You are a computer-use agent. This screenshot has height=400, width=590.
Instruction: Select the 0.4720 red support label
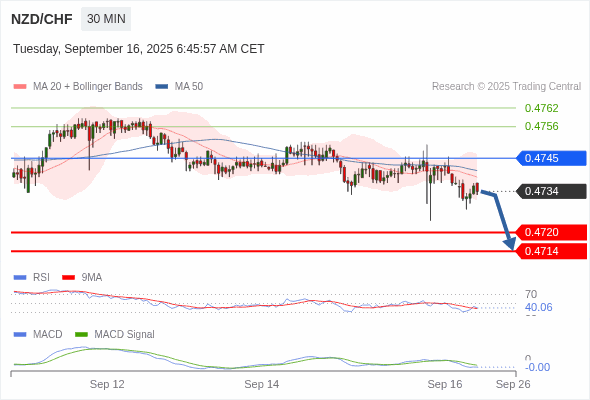pyautogui.click(x=551, y=232)
